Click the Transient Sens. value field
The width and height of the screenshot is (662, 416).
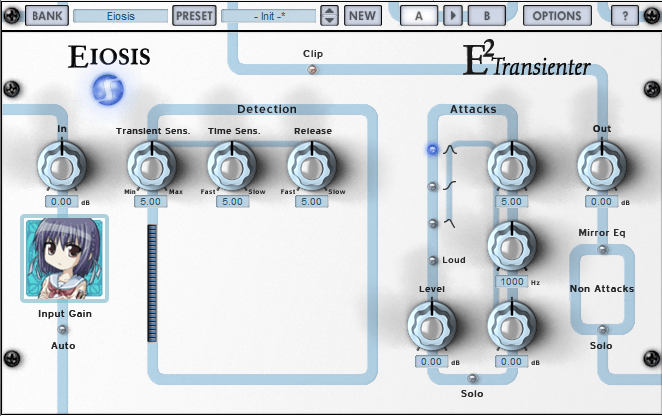click(151, 202)
